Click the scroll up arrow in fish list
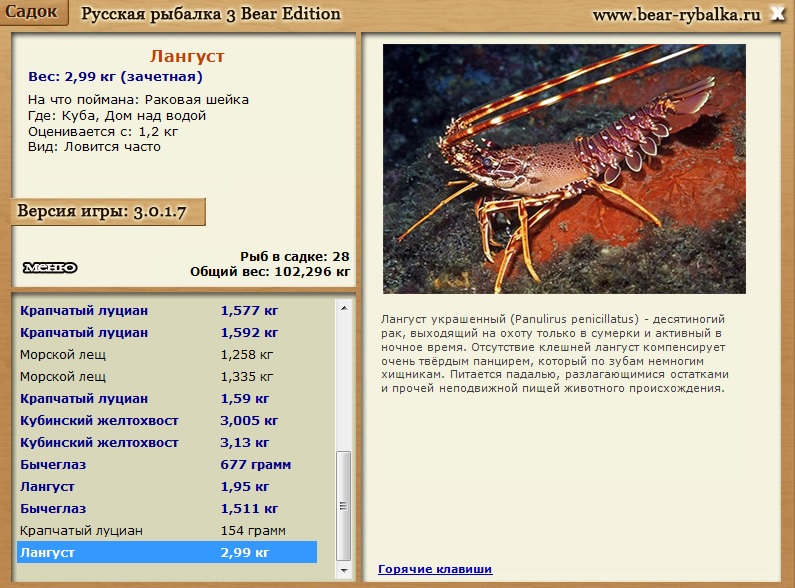Screen dimensions: 795x588 (x=344, y=308)
